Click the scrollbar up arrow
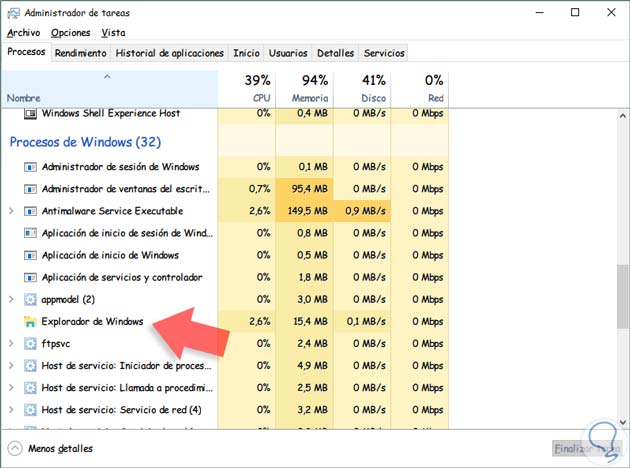The image size is (630, 468). 623,116
